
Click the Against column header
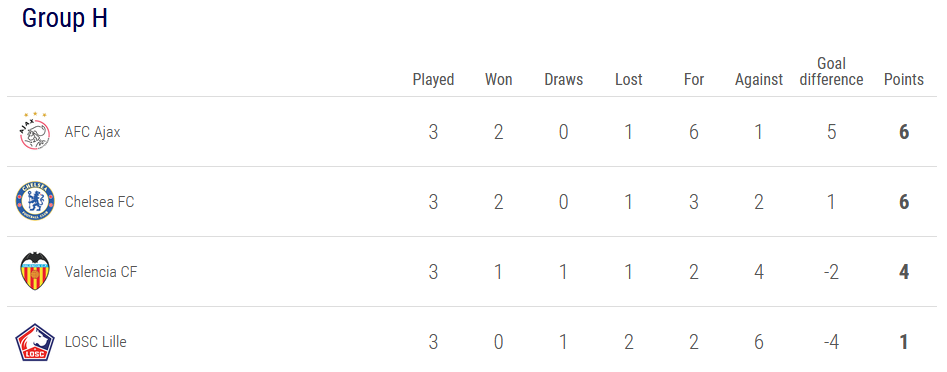tap(759, 80)
